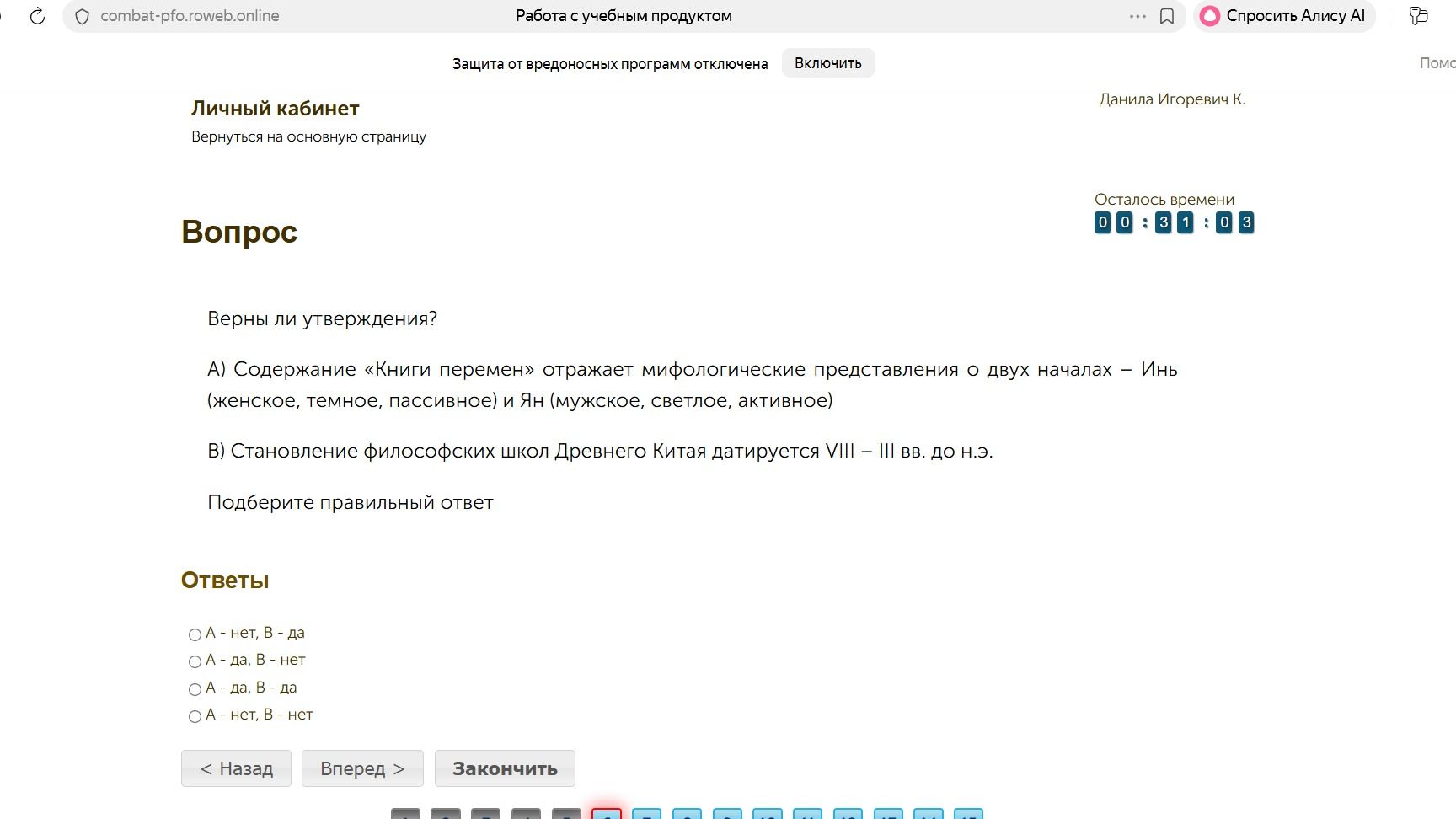Reload the page with the refresh icon
1456x819 pixels.
click(x=37, y=16)
